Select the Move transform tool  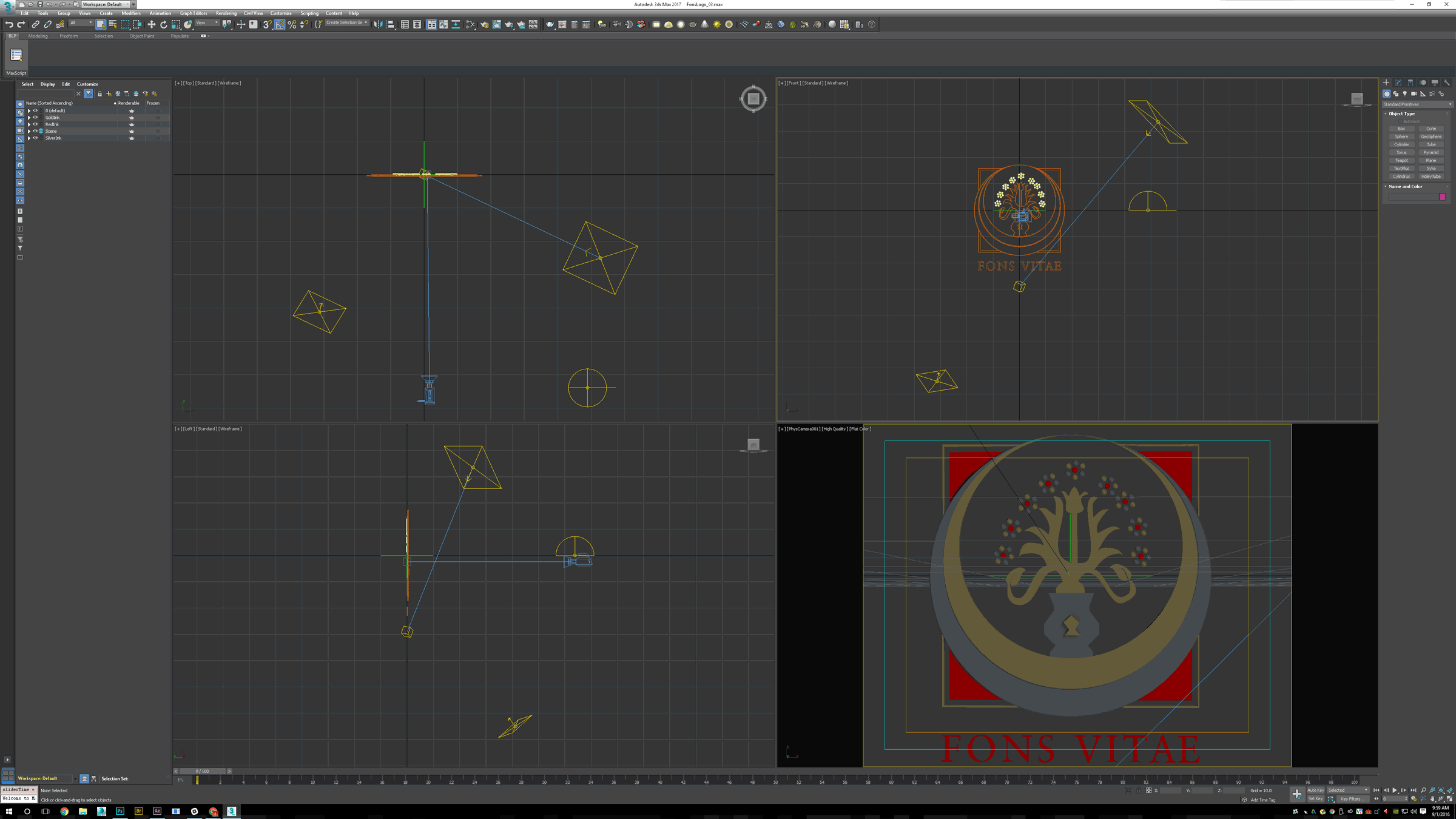coord(151,25)
